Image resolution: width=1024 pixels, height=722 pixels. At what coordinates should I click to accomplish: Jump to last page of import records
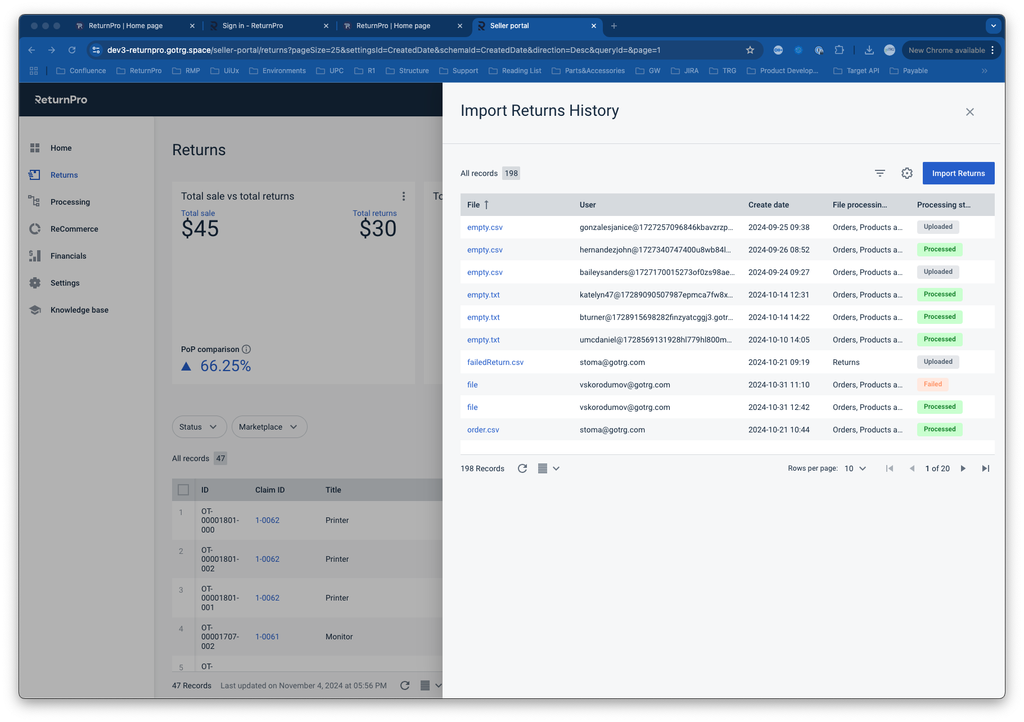pos(986,468)
